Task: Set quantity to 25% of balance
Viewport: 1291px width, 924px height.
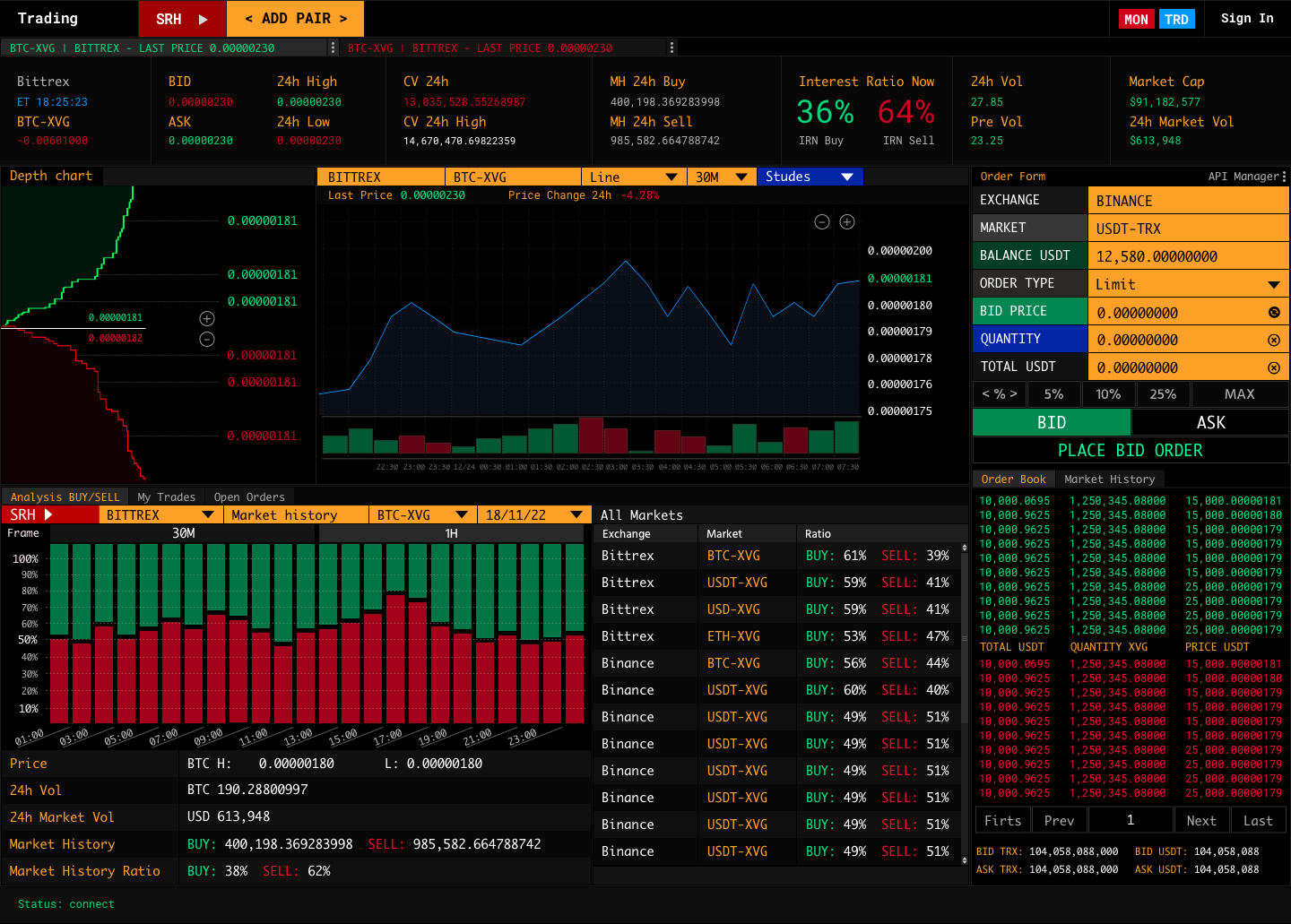Action: point(1163,394)
